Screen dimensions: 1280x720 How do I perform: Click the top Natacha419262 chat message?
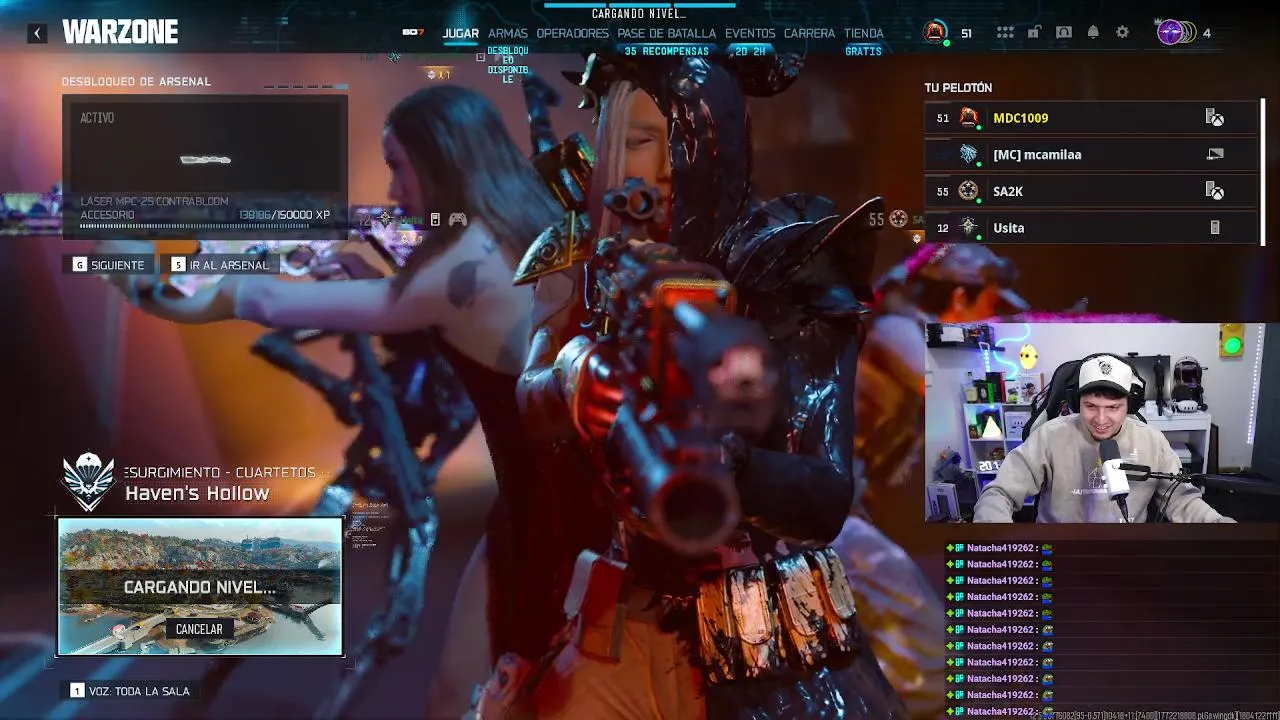[x=1000, y=548]
